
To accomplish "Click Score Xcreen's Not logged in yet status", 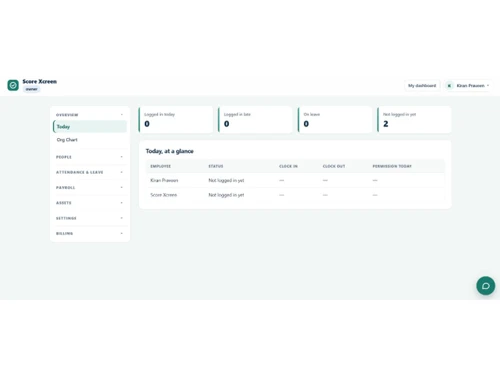I will (x=226, y=195).
